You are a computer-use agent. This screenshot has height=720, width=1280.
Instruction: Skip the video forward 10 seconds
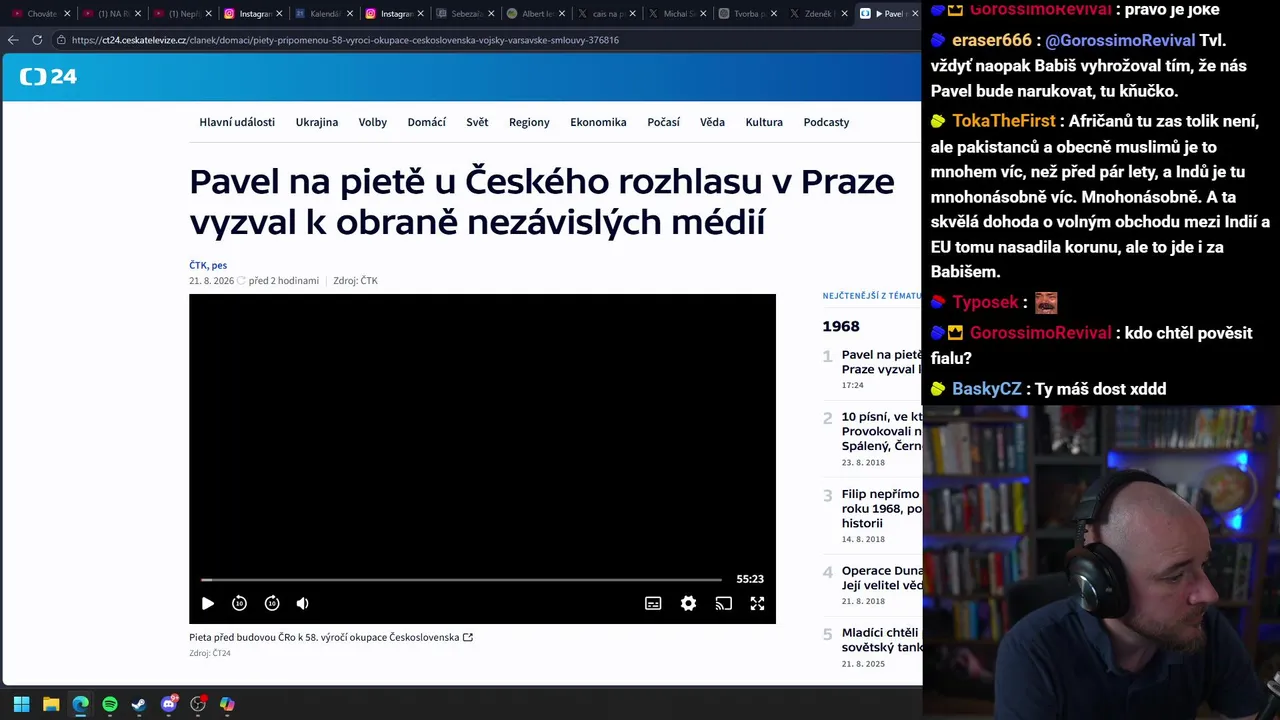click(x=272, y=603)
